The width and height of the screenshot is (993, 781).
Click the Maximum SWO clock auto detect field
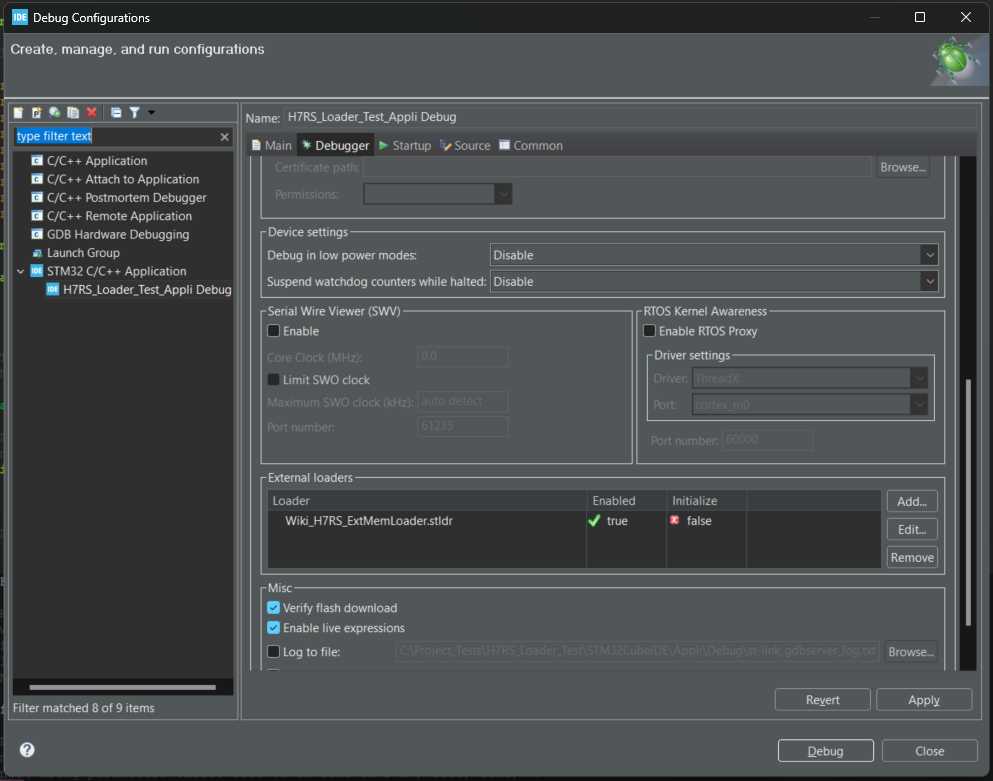click(463, 401)
